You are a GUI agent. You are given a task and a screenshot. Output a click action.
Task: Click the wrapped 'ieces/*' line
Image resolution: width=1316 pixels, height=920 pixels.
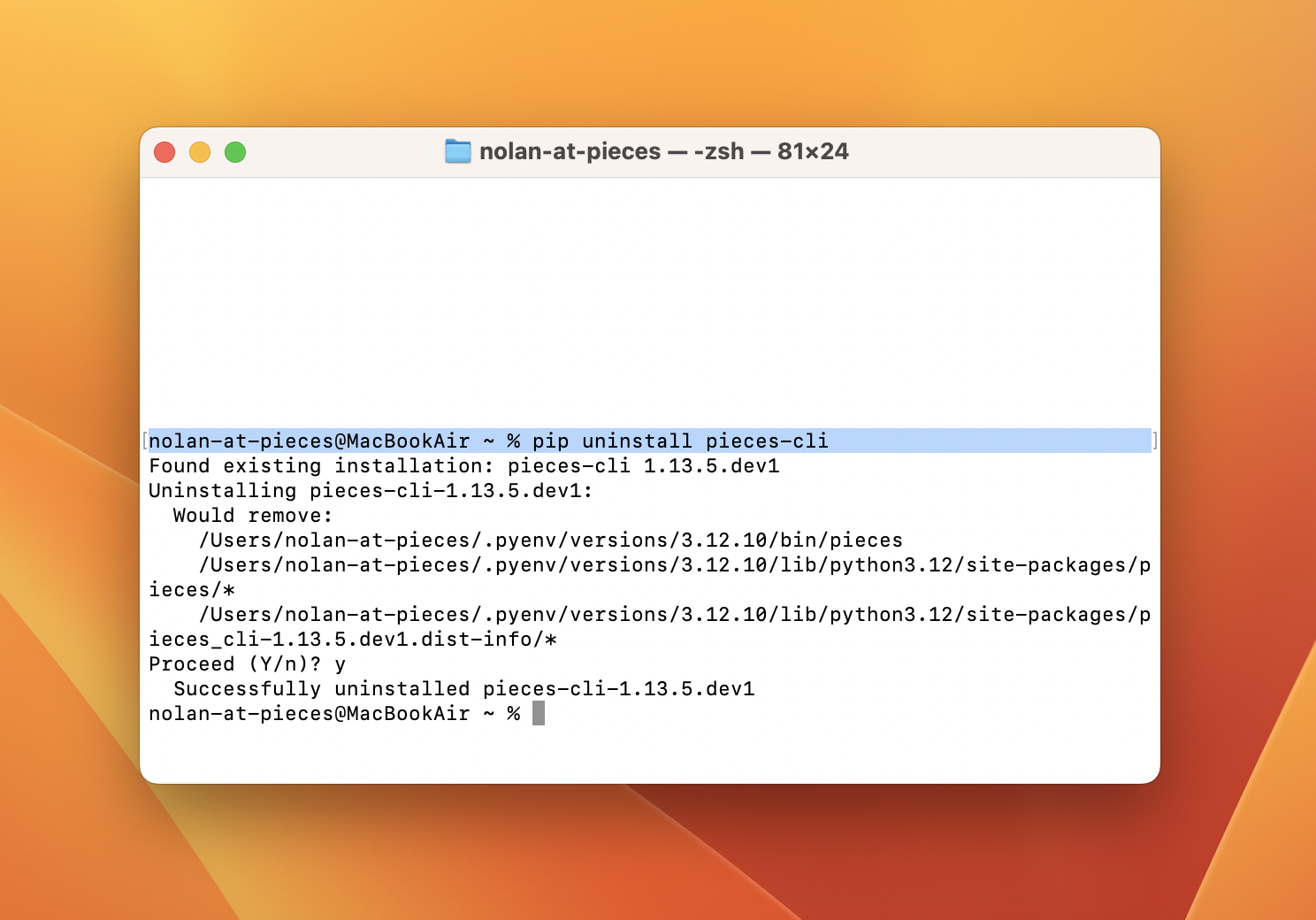[x=192, y=589]
